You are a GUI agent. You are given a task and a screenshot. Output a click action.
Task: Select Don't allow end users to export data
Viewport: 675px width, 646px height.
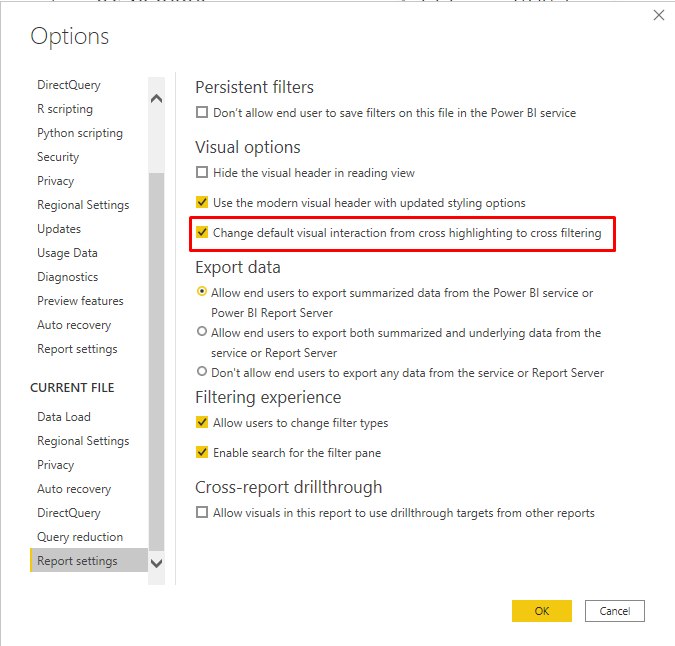click(x=201, y=371)
